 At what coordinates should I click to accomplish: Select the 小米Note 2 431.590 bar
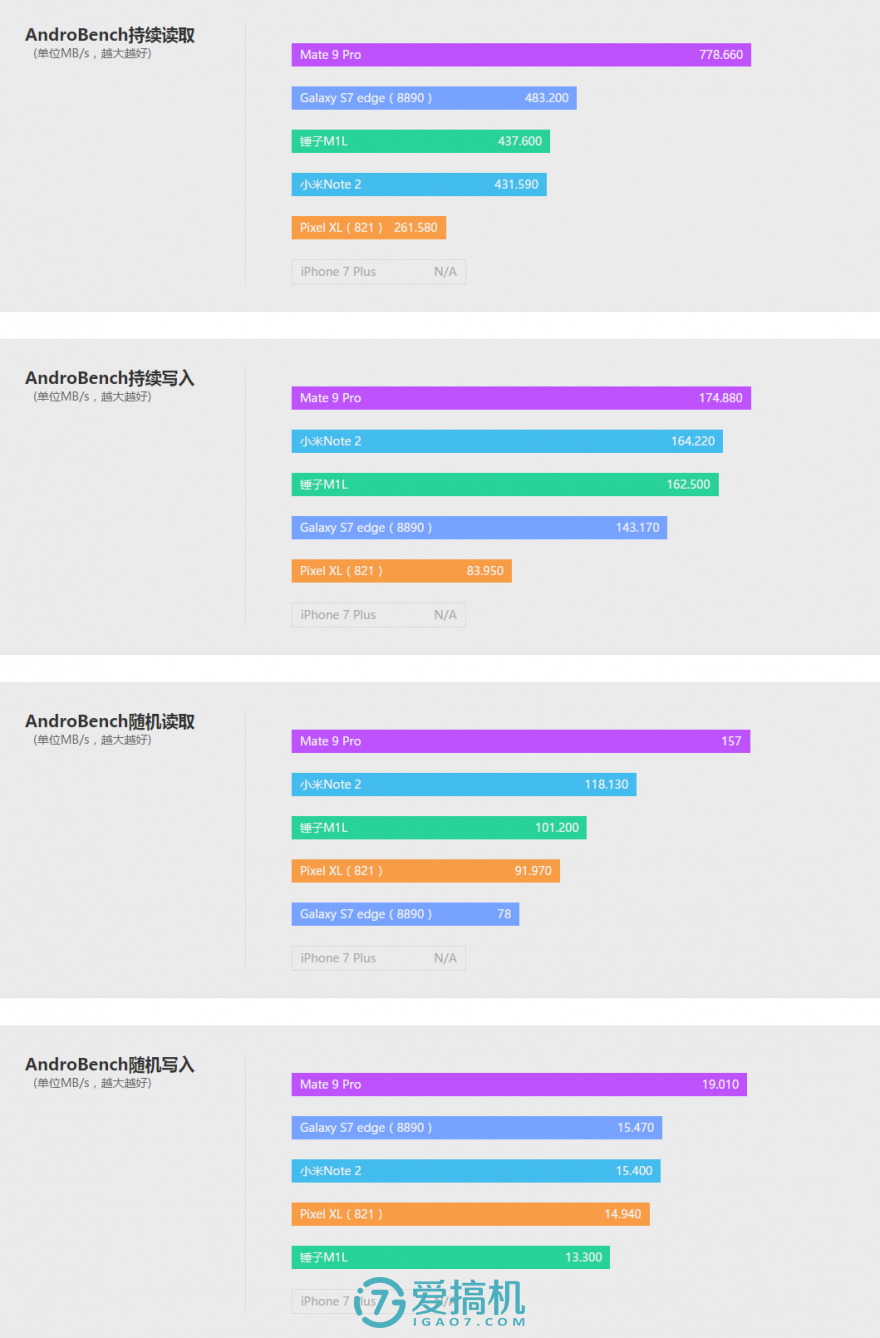click(x=419, y=184)
